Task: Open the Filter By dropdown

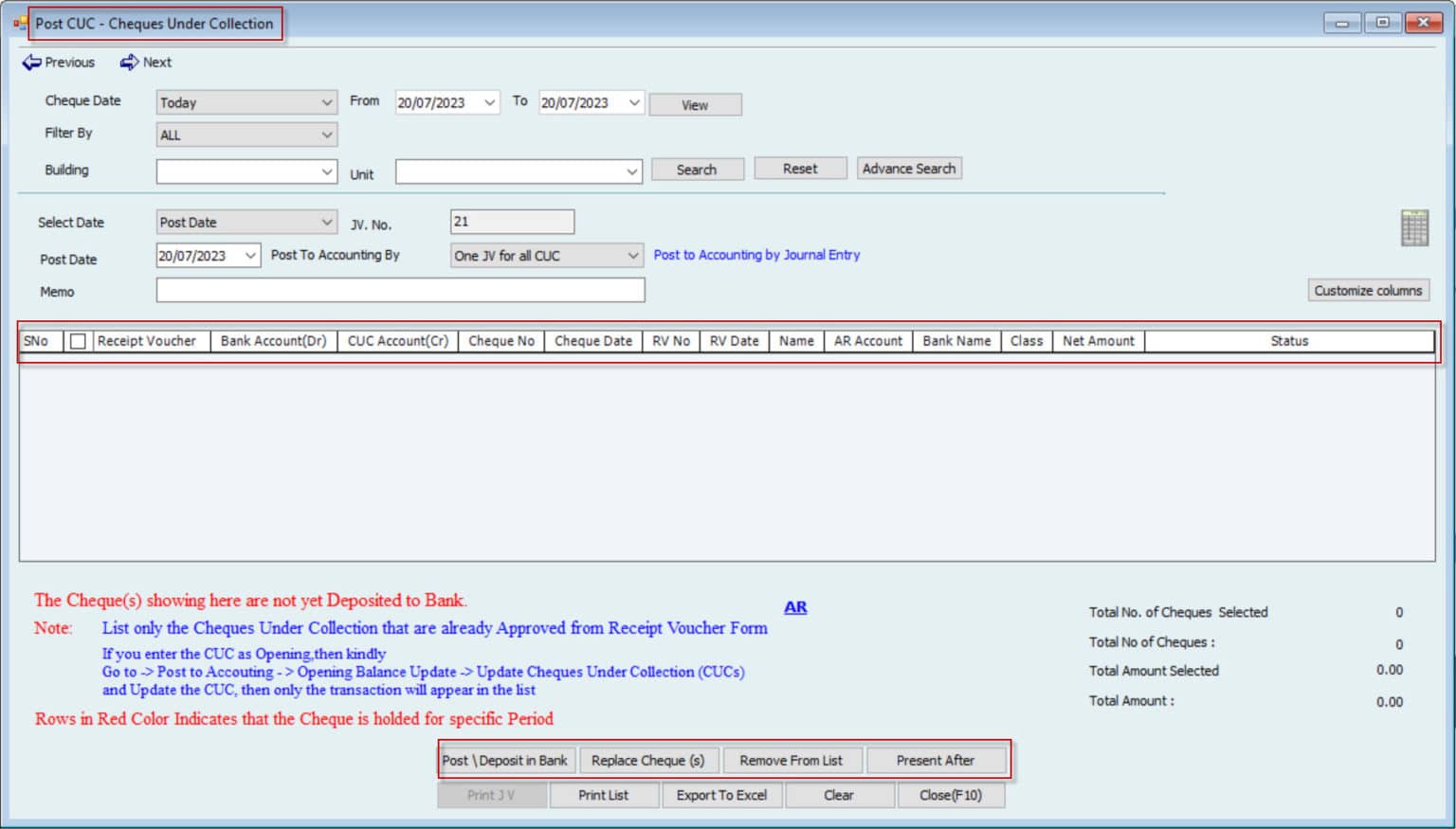Action: click(x=326, y=135)
